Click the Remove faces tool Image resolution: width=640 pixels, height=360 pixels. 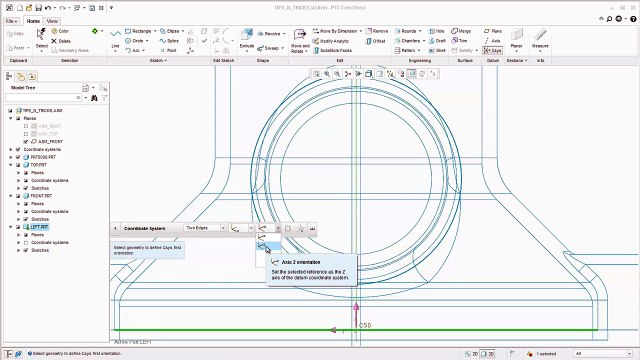(377, 31)
